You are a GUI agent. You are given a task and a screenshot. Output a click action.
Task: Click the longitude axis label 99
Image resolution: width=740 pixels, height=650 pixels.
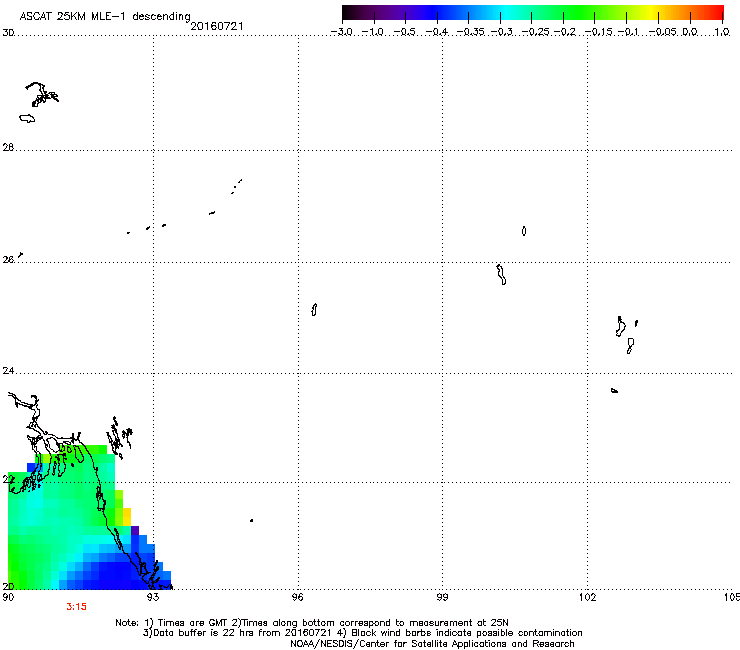click(x=442, y=597)
